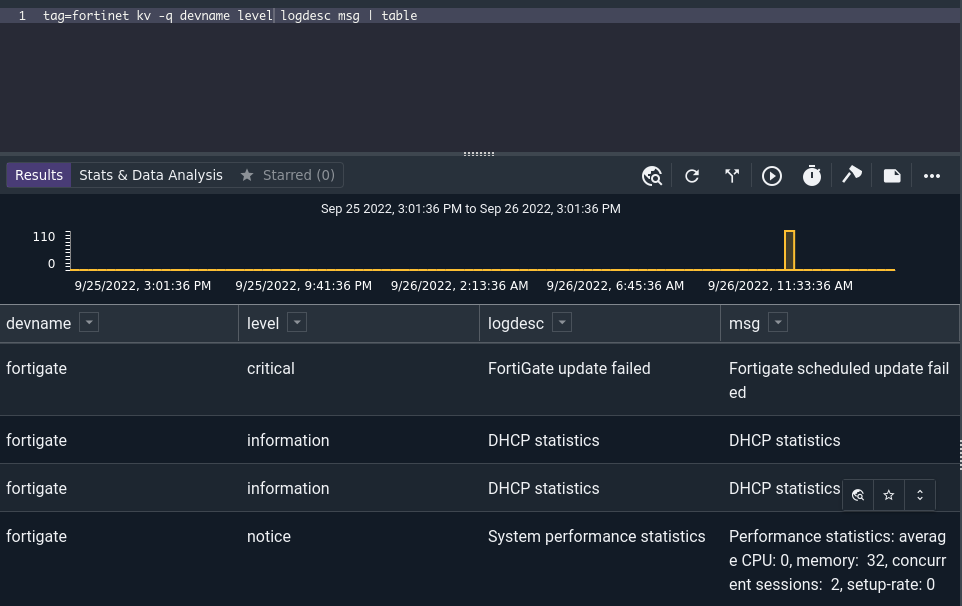Expand the row with the up-down chevron
This screenshot has width=962, height=606.
click(x=920, y=495)
